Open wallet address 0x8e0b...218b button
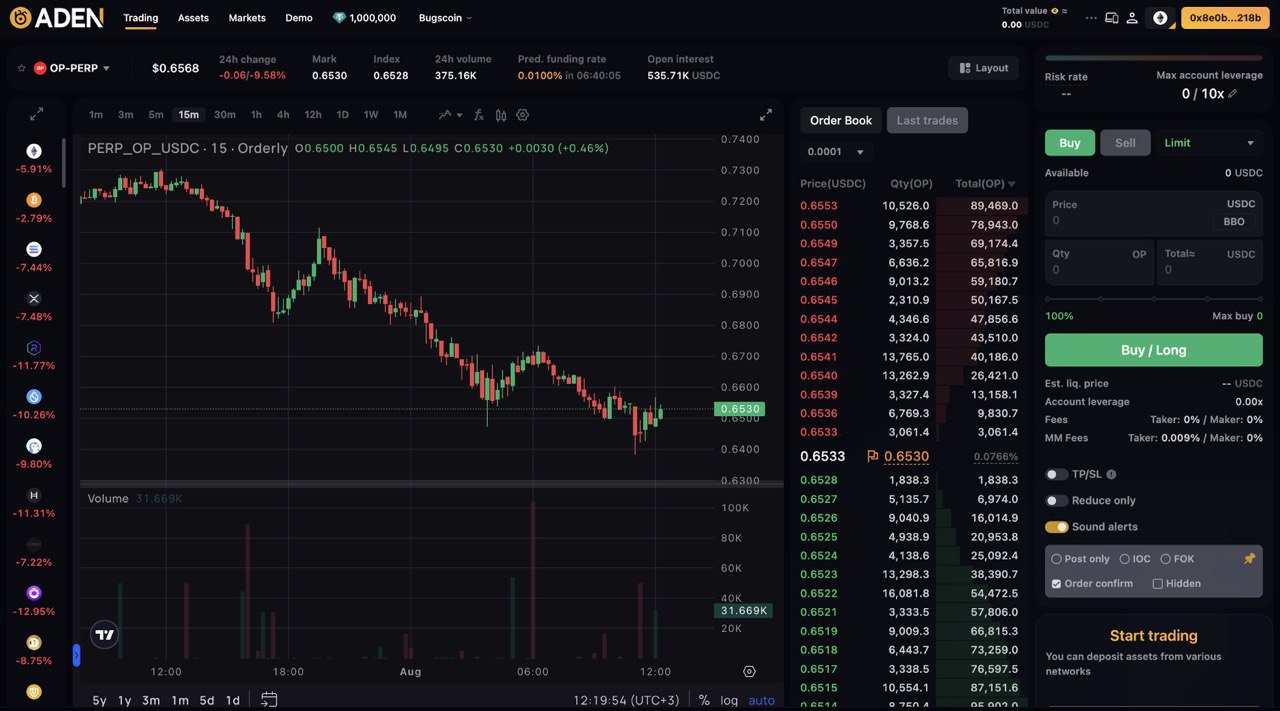Screen dimensions: 1280x711 (1225, 18)
